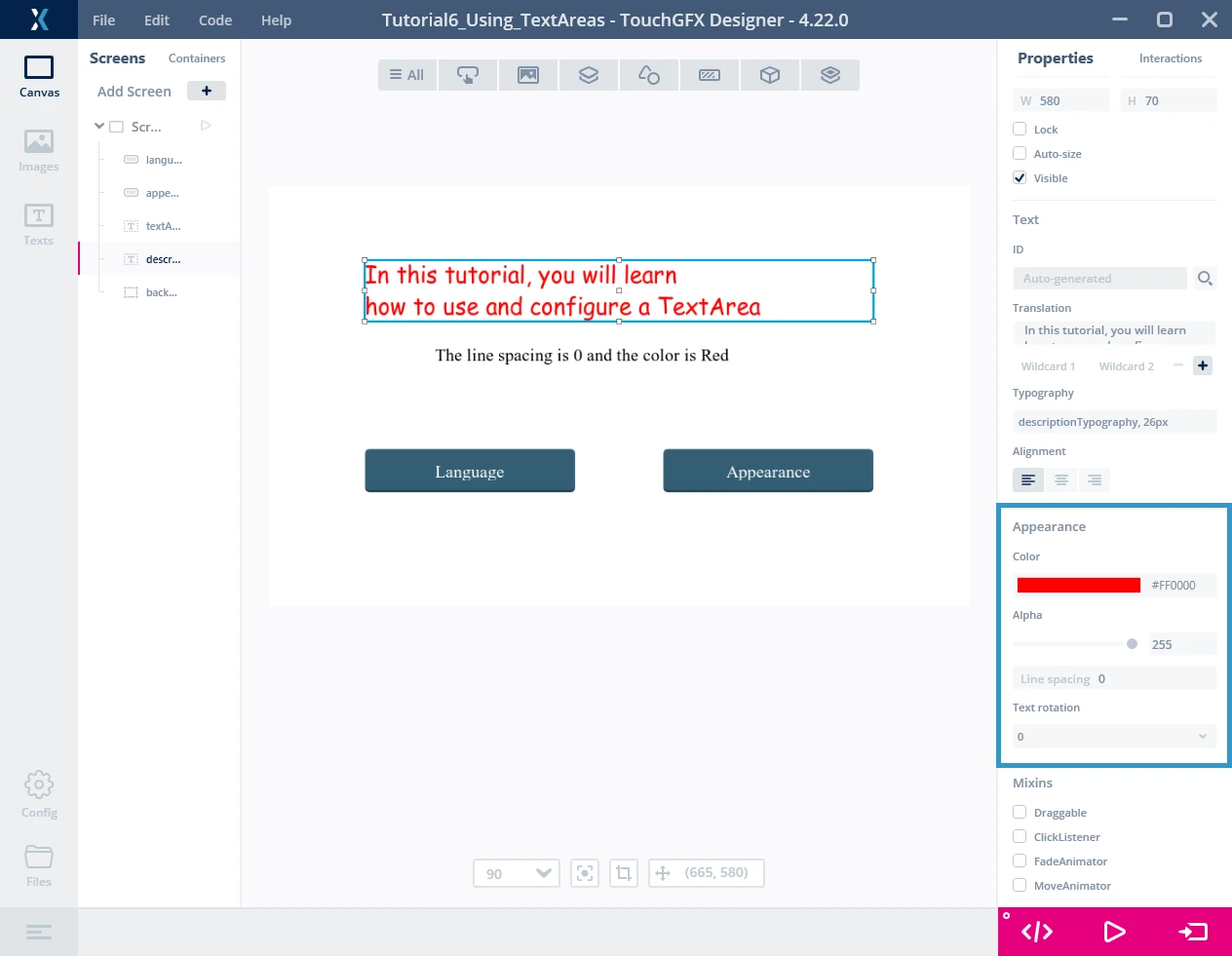Open the zoom level dropdown

517,873
